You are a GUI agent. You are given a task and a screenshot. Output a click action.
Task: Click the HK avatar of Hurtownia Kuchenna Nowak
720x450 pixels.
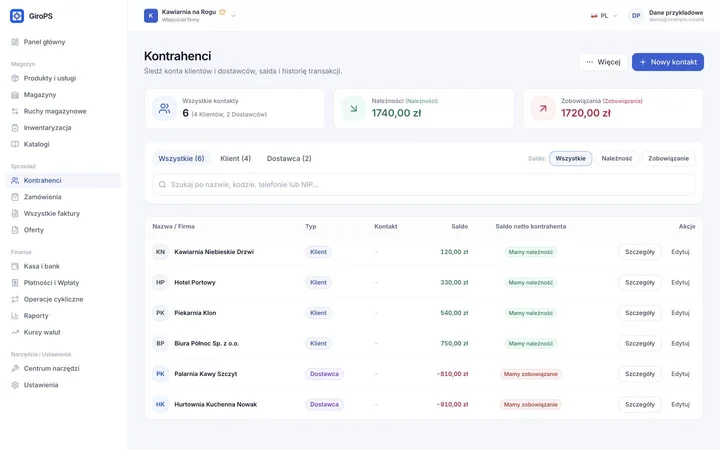pyautogui.click(x=160, y=405)
